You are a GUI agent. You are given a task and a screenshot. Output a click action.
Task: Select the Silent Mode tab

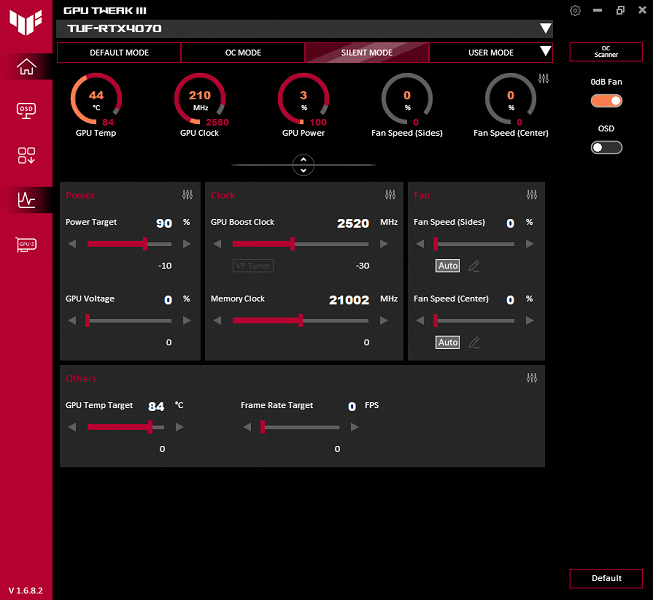[367, 52]
